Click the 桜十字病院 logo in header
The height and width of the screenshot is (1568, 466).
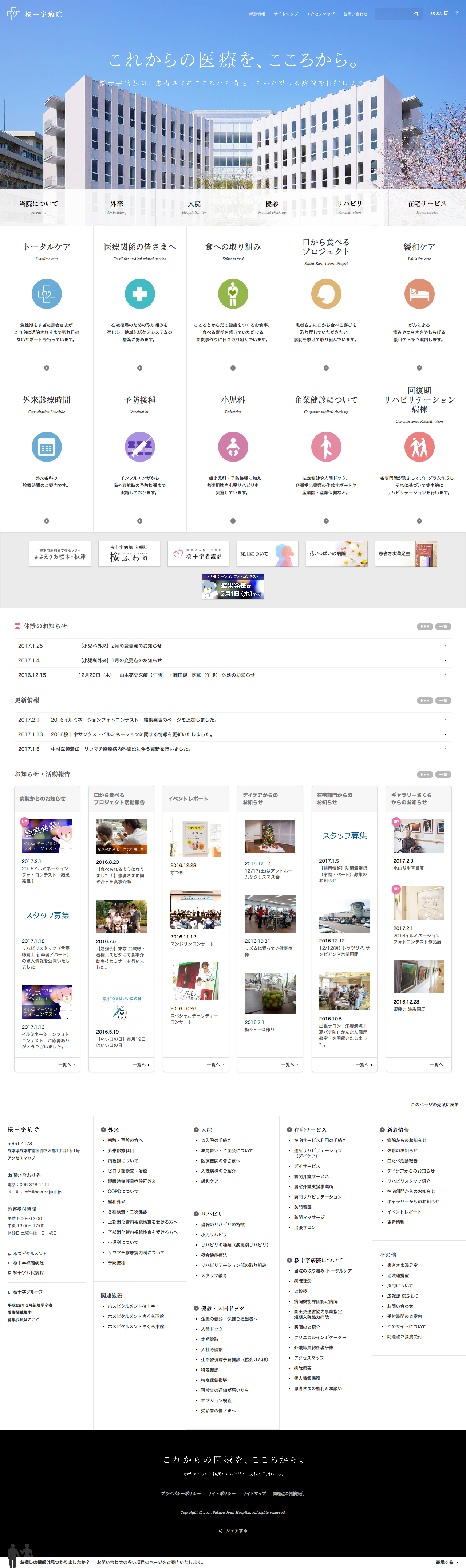click(34, 13)
